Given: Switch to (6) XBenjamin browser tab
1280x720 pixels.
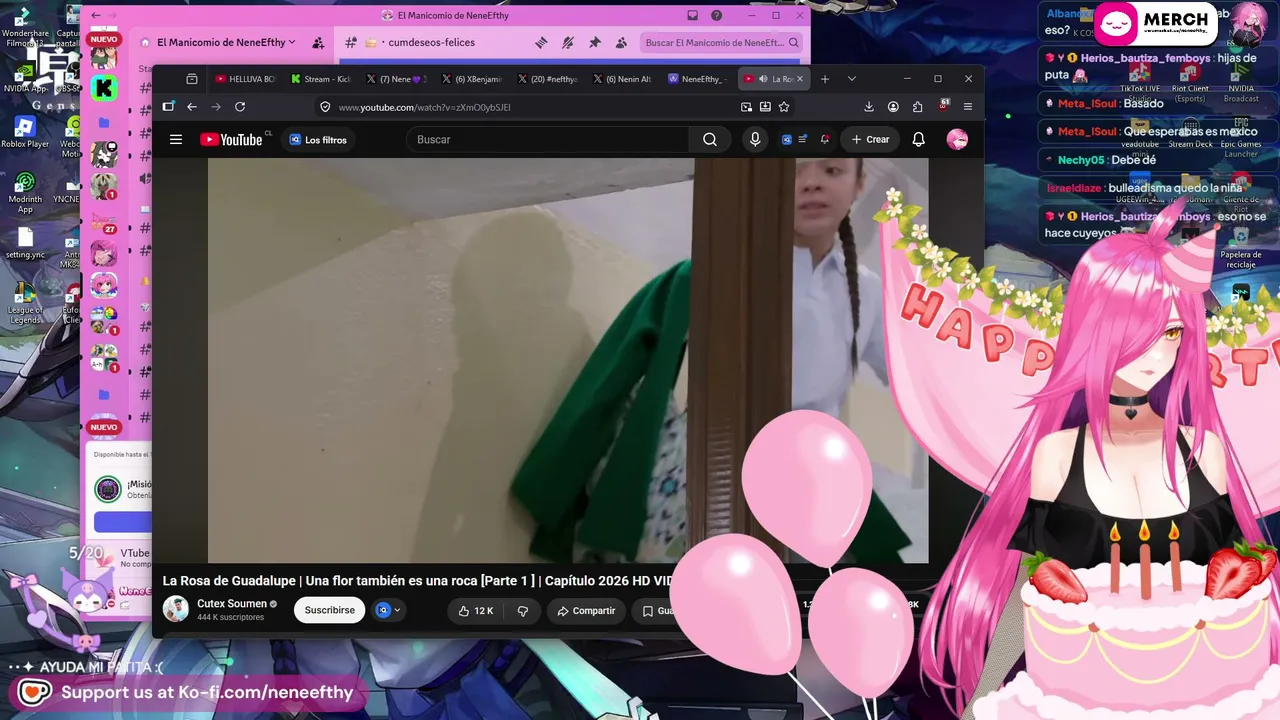Looking at the screenshot, I should pyautogui.click(x=472, y=79).
